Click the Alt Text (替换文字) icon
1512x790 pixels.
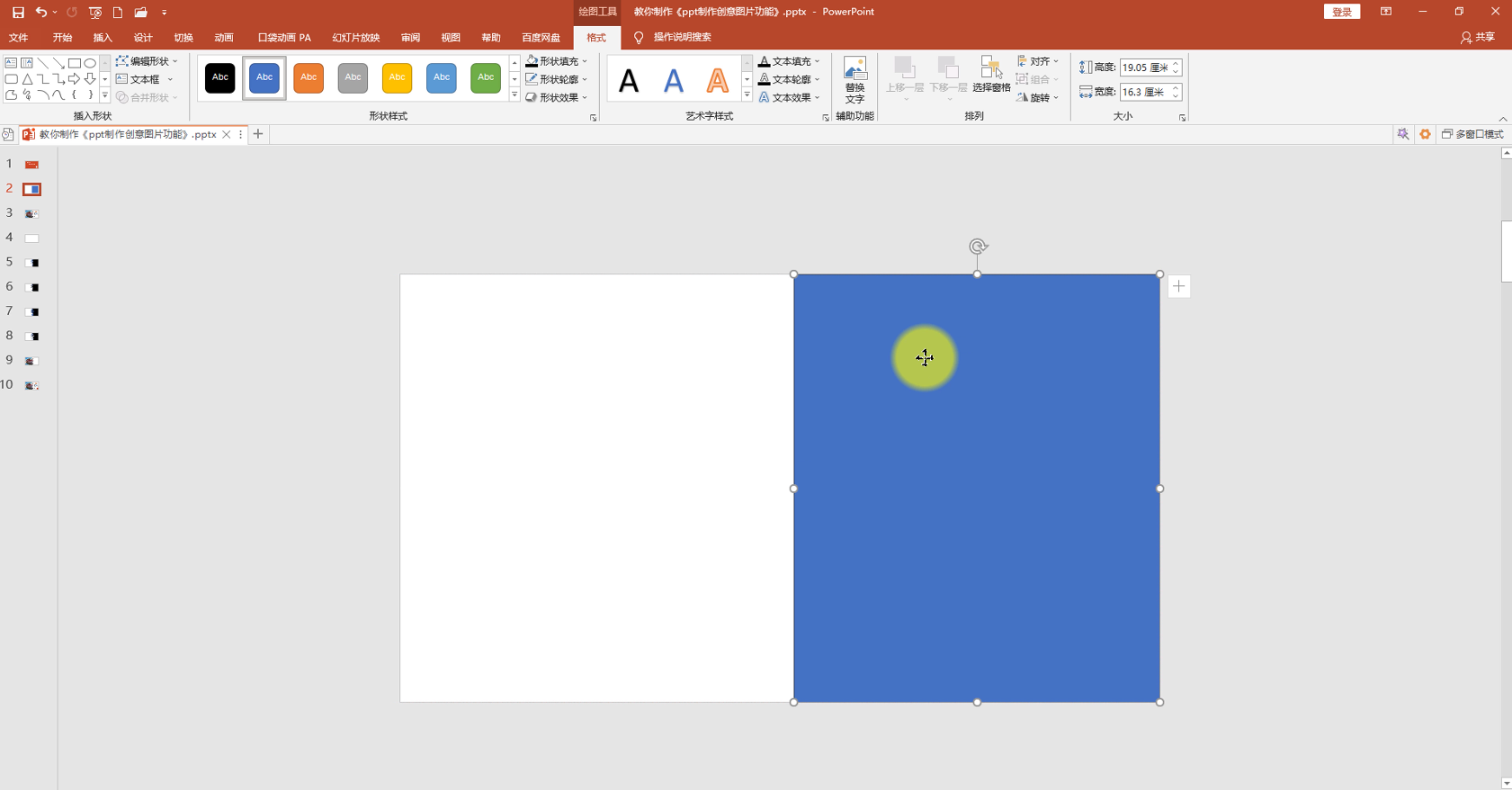click(854, 80)
